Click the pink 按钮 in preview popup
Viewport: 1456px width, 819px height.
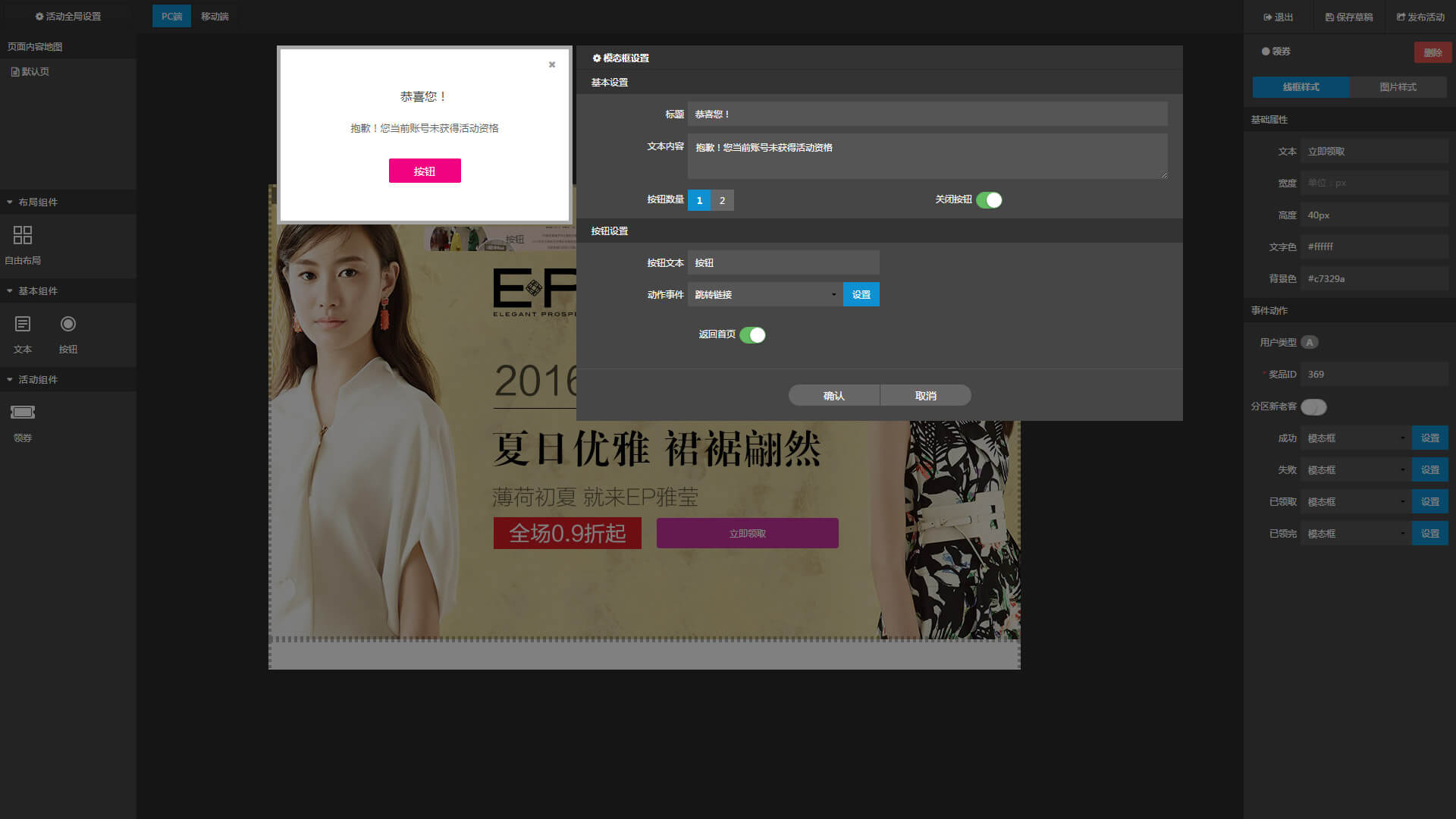click(425, 171)
